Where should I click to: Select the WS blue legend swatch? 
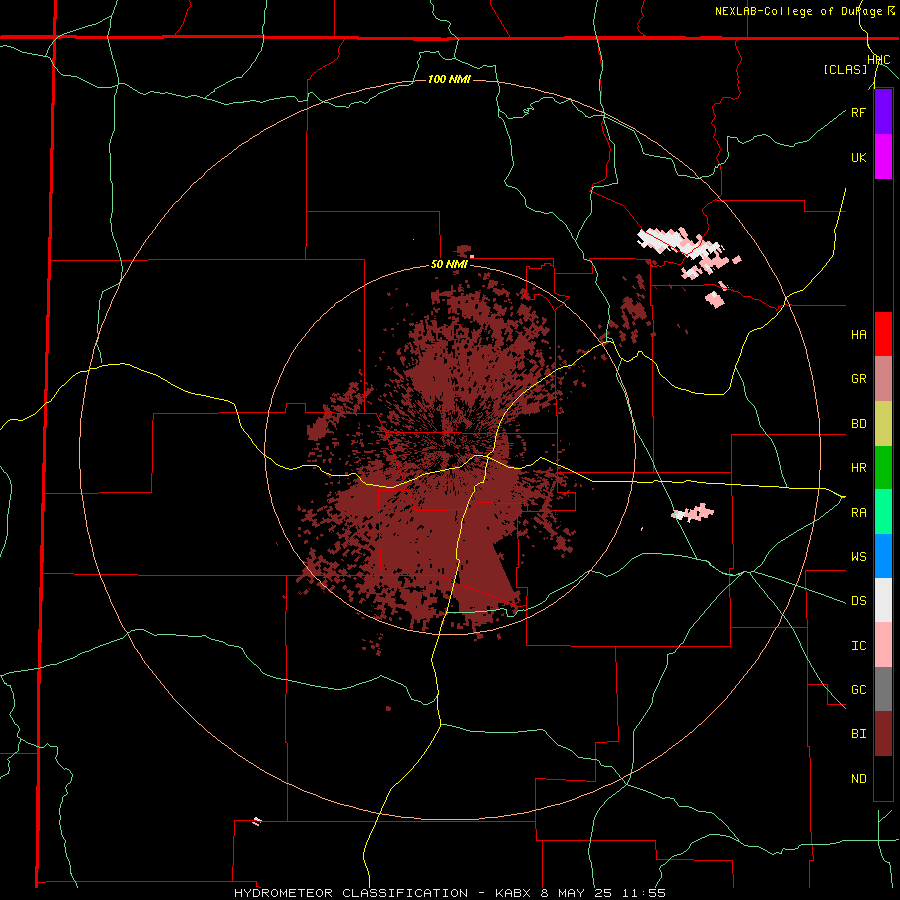883,556
